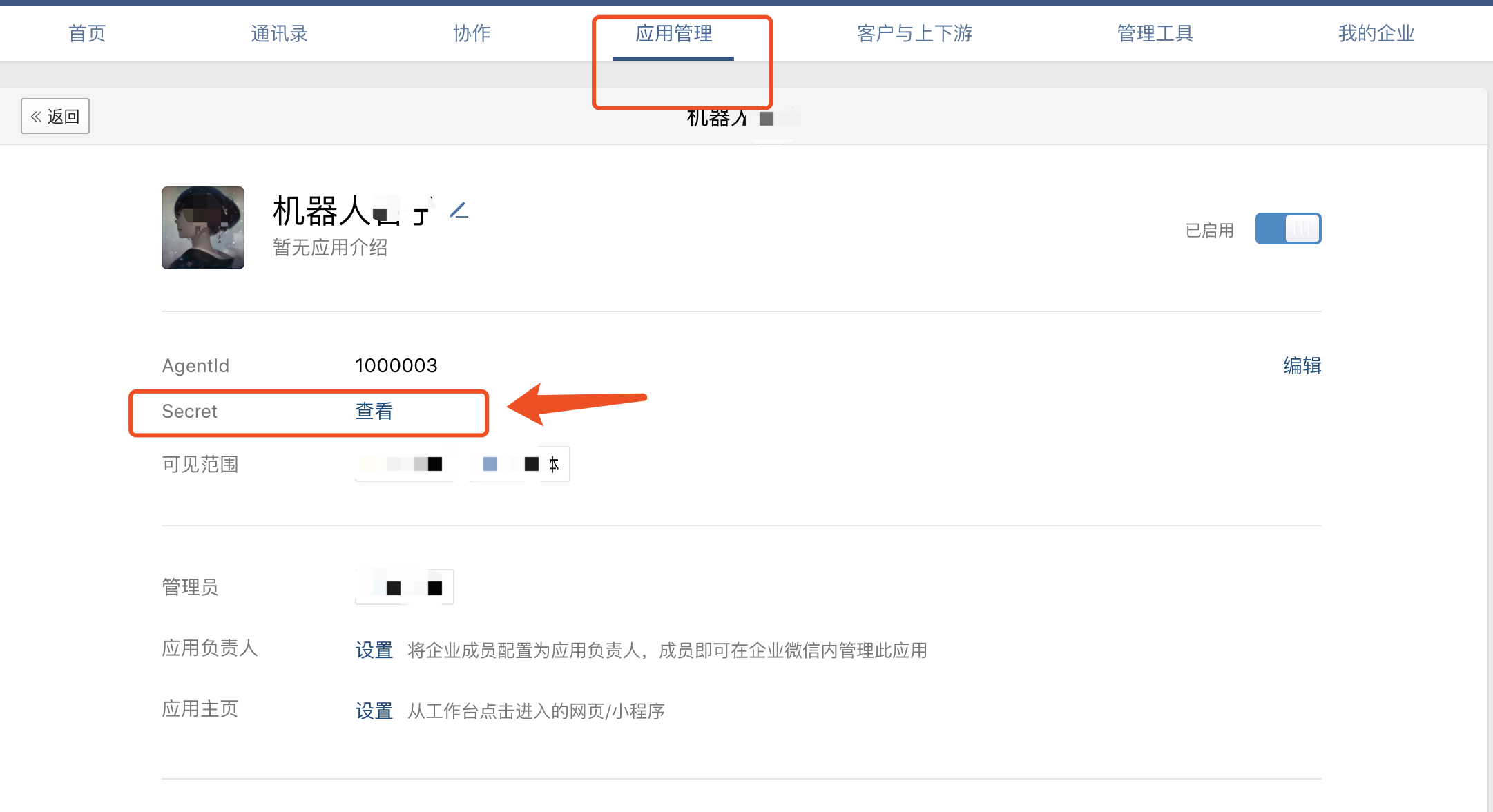The width and height of the screenshot is (1493, 812).
Task: Select the 应用管理 app management tab
Action: 673,33
